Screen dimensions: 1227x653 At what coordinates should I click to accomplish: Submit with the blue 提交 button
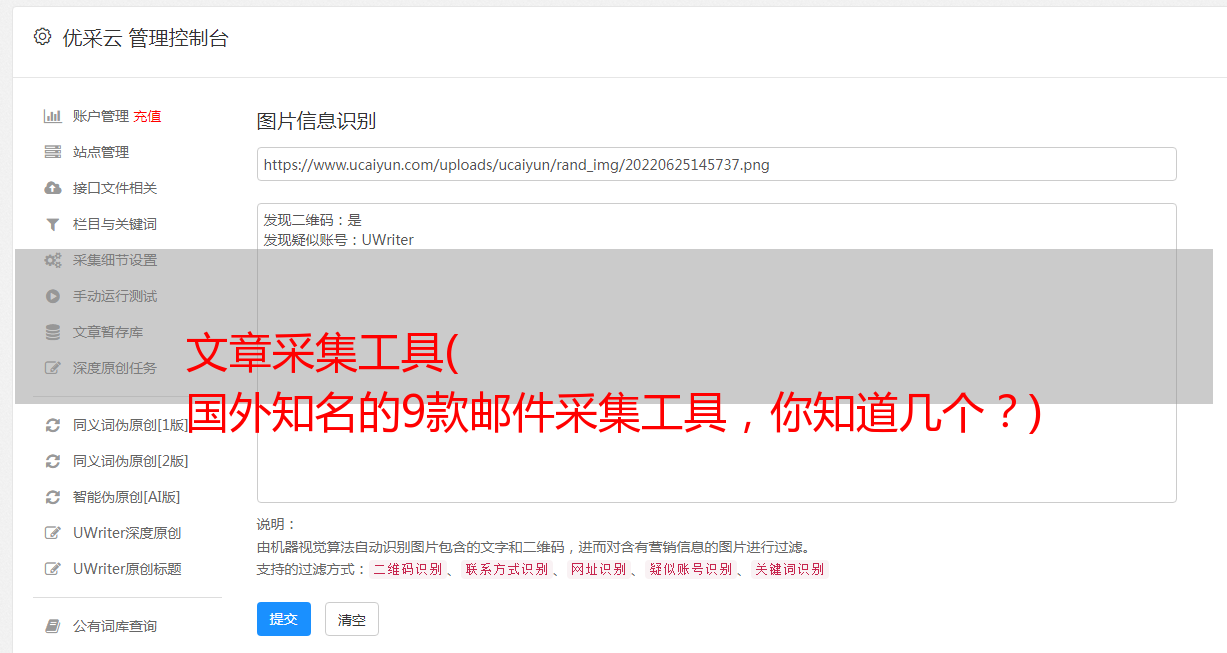pos(284,619)
